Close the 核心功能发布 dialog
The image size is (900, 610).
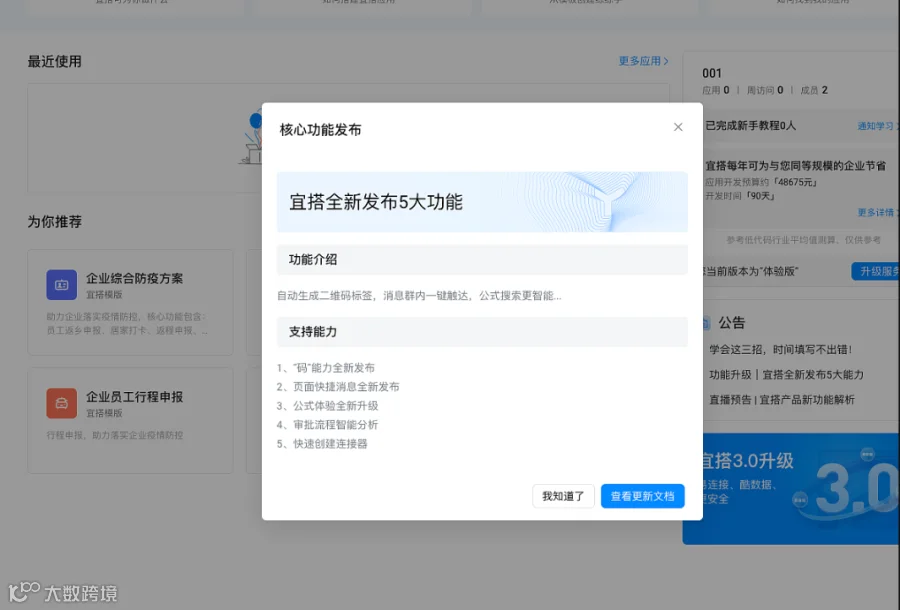pyautogui.click(x=678, y=127)
